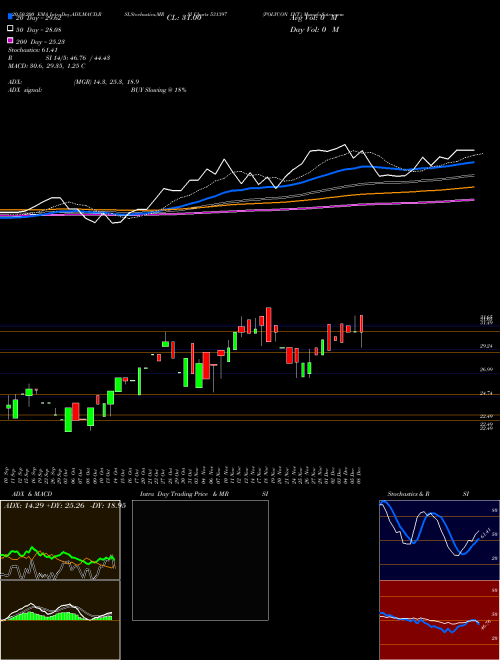Screen dimensions: 500x660
Task: Open the blue Stochastics chart panel
Action: point(439,540)
